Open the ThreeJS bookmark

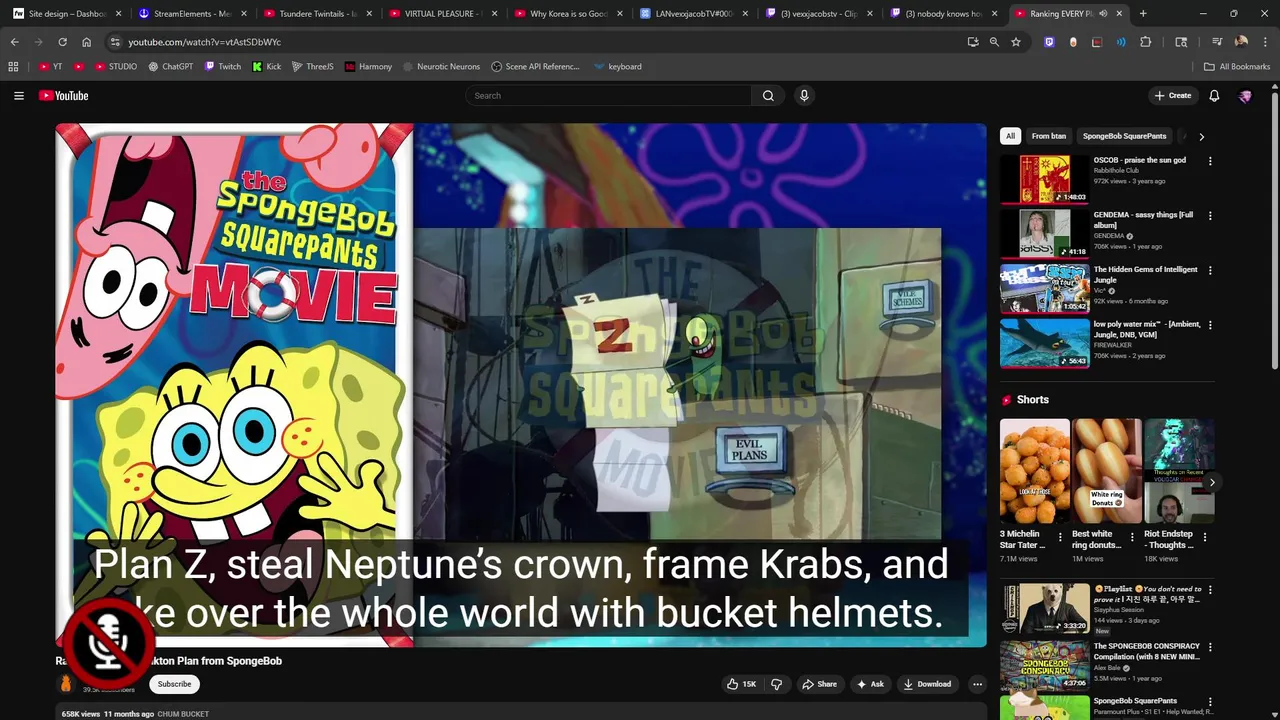click(313, 67)
